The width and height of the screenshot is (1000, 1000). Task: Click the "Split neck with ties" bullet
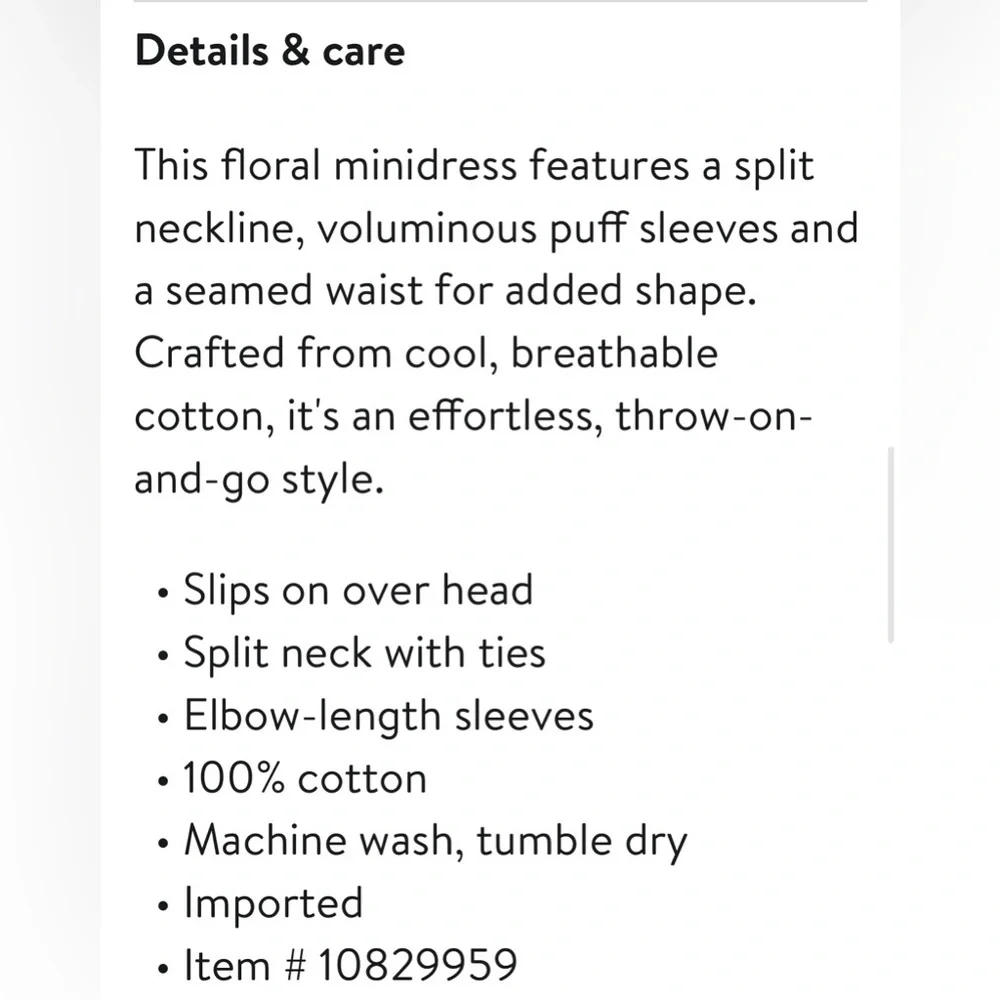[x=364, y=653]
